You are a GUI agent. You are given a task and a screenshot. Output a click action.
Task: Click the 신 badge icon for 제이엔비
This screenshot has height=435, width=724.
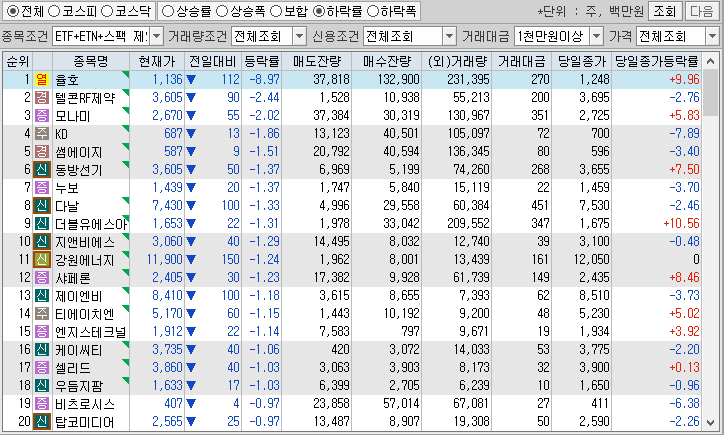(x=42, y=296)
